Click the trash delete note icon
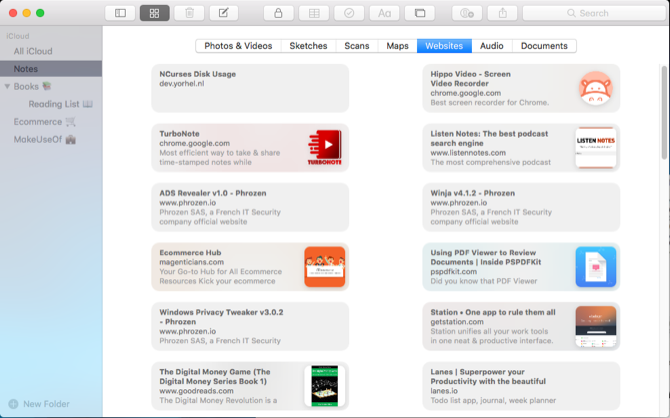This screenshot has width=670, height=418. [189, 13]
